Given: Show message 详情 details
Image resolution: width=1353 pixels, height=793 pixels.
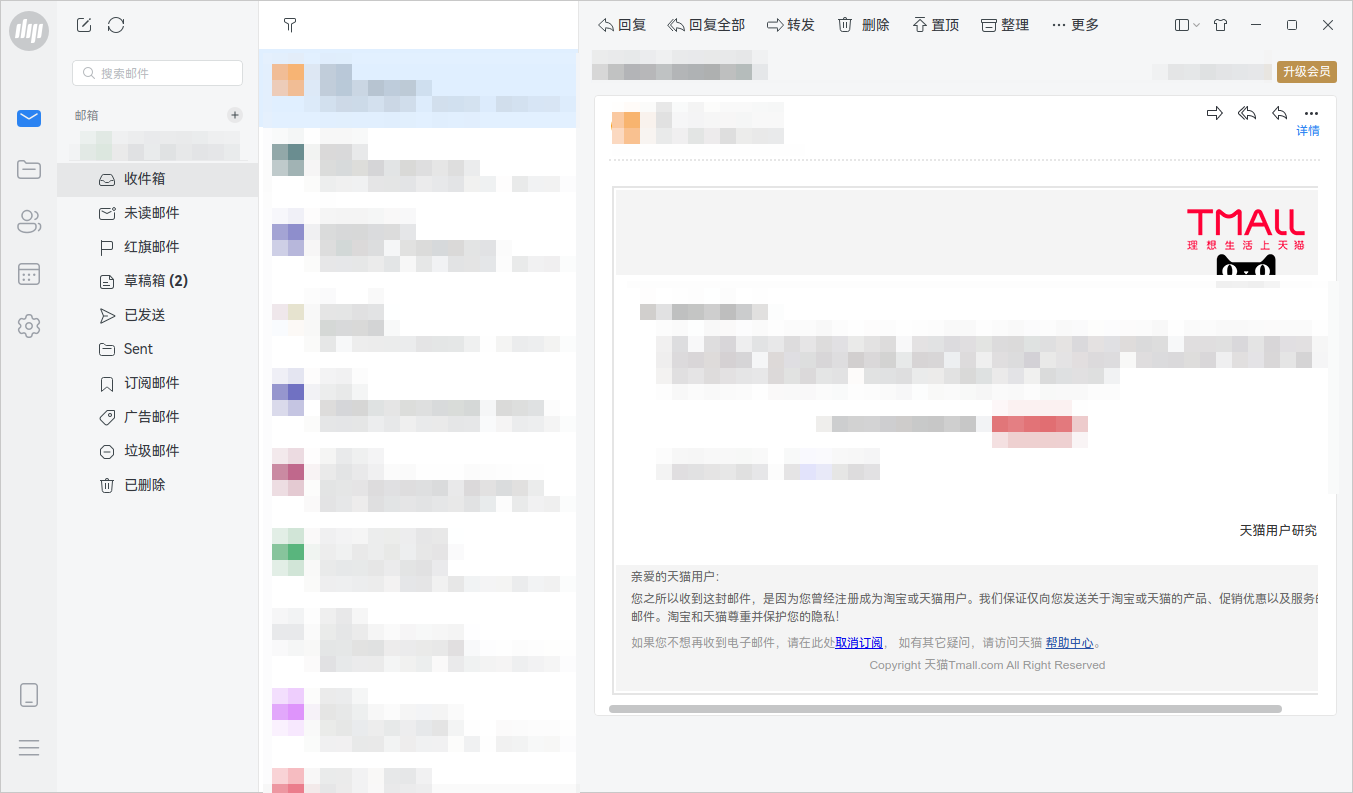Looking at the screenshot, I should (1308, 131).
